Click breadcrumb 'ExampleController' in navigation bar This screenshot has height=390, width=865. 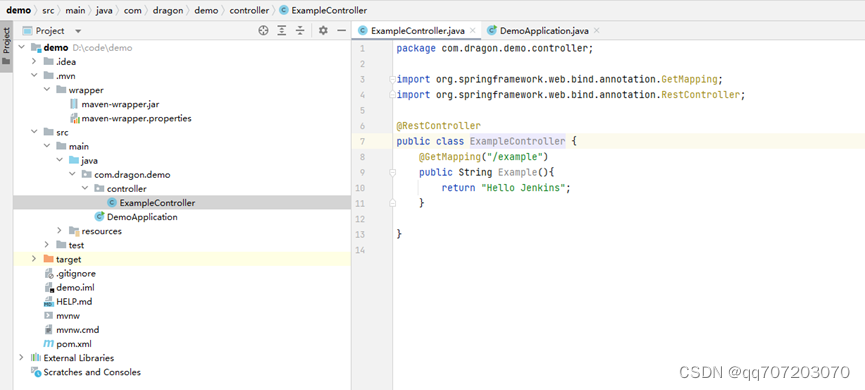click(x=329, y=10)
